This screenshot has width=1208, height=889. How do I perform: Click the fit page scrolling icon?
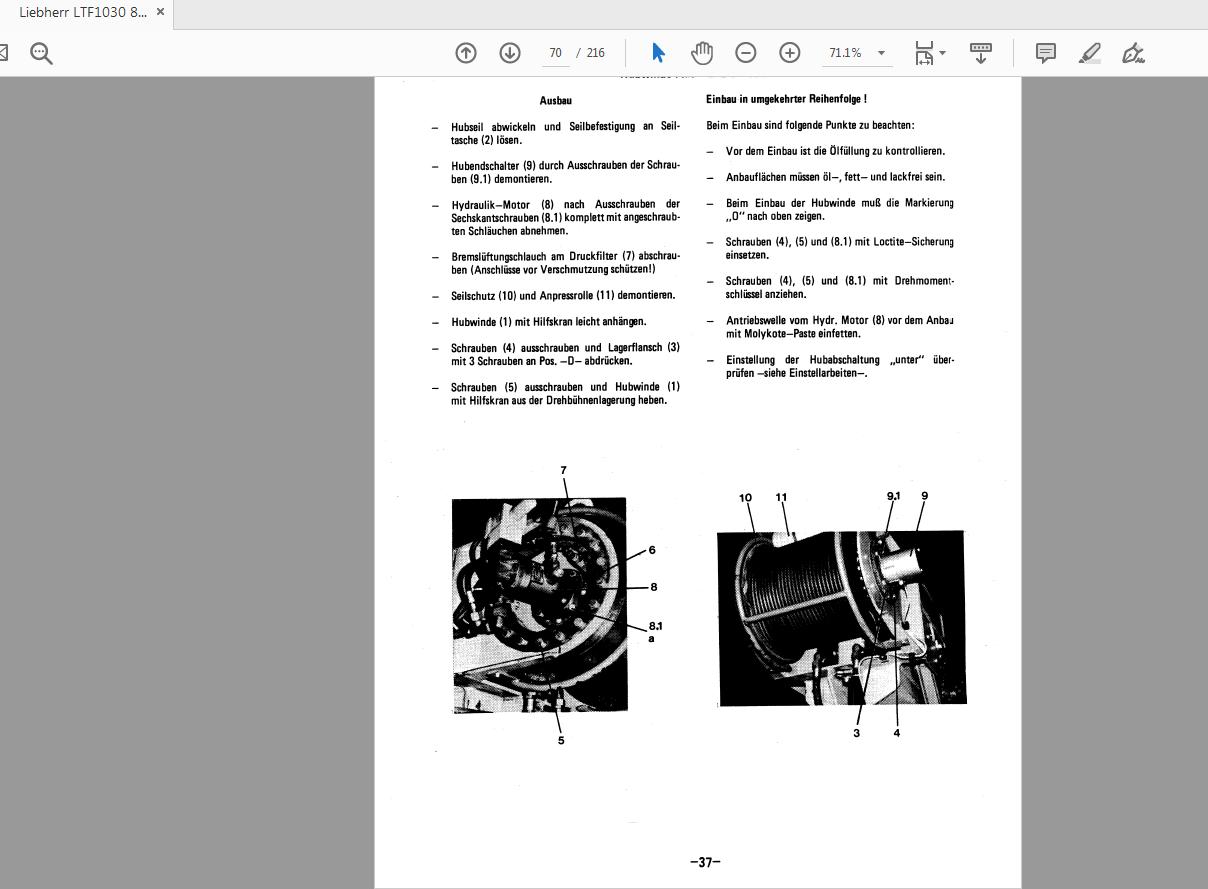point(924,53)
